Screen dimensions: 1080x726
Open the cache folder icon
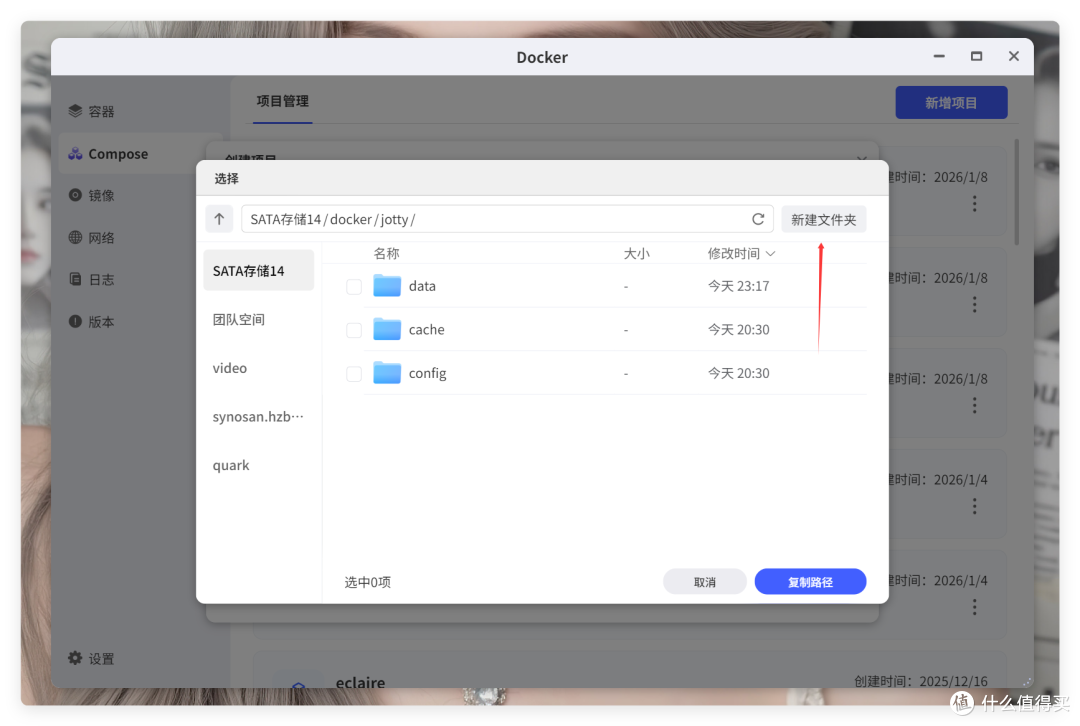click(387, 329)
